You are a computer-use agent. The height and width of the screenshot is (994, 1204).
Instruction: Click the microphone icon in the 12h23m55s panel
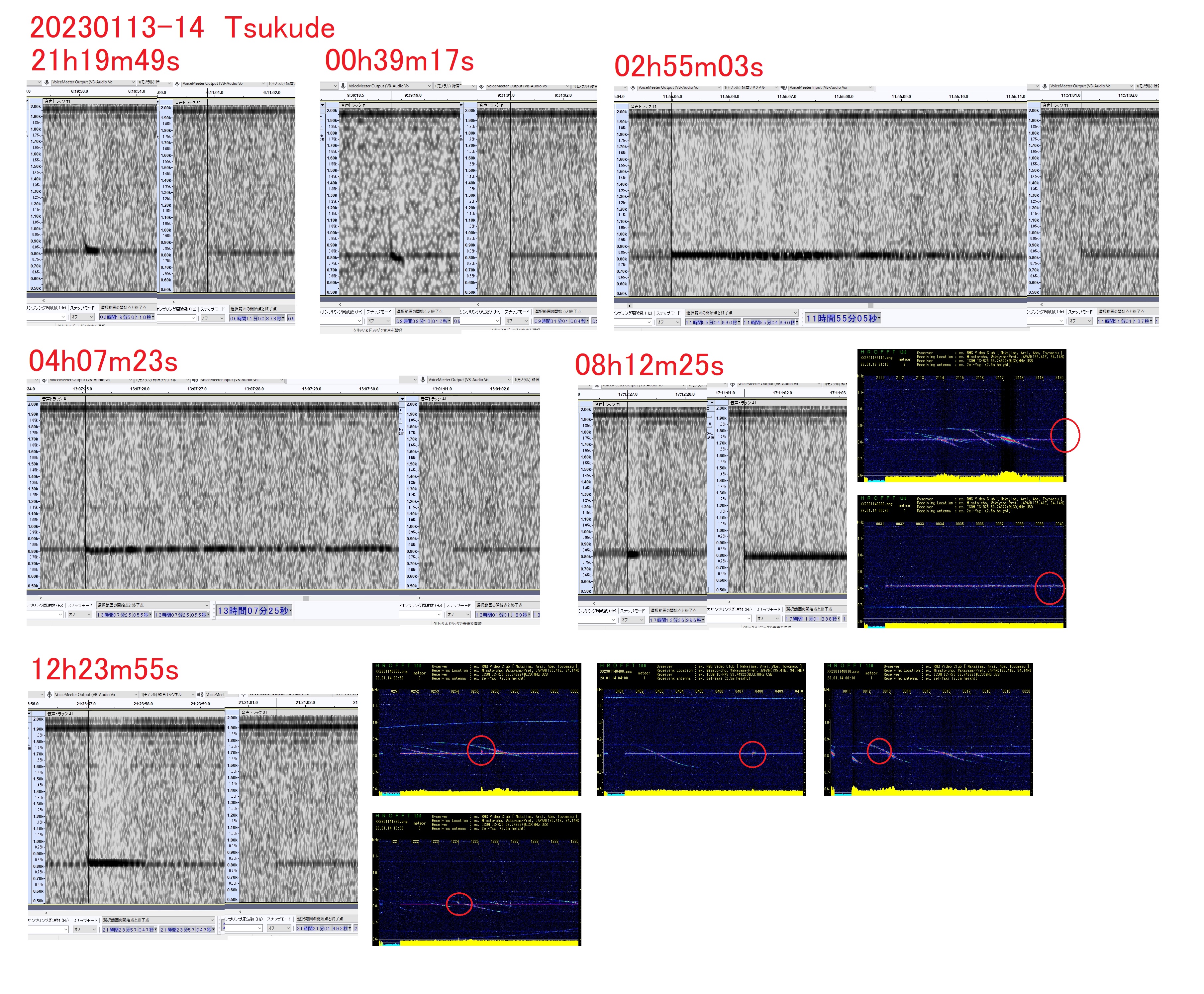(50, 695)
